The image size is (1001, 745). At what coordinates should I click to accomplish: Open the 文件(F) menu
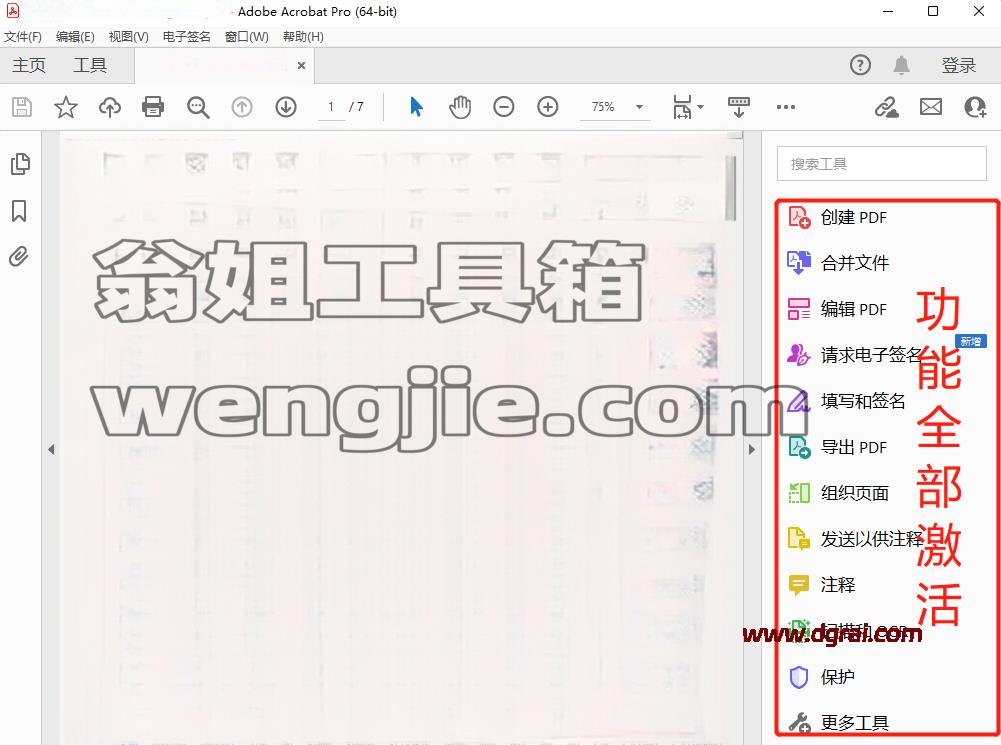23,36
